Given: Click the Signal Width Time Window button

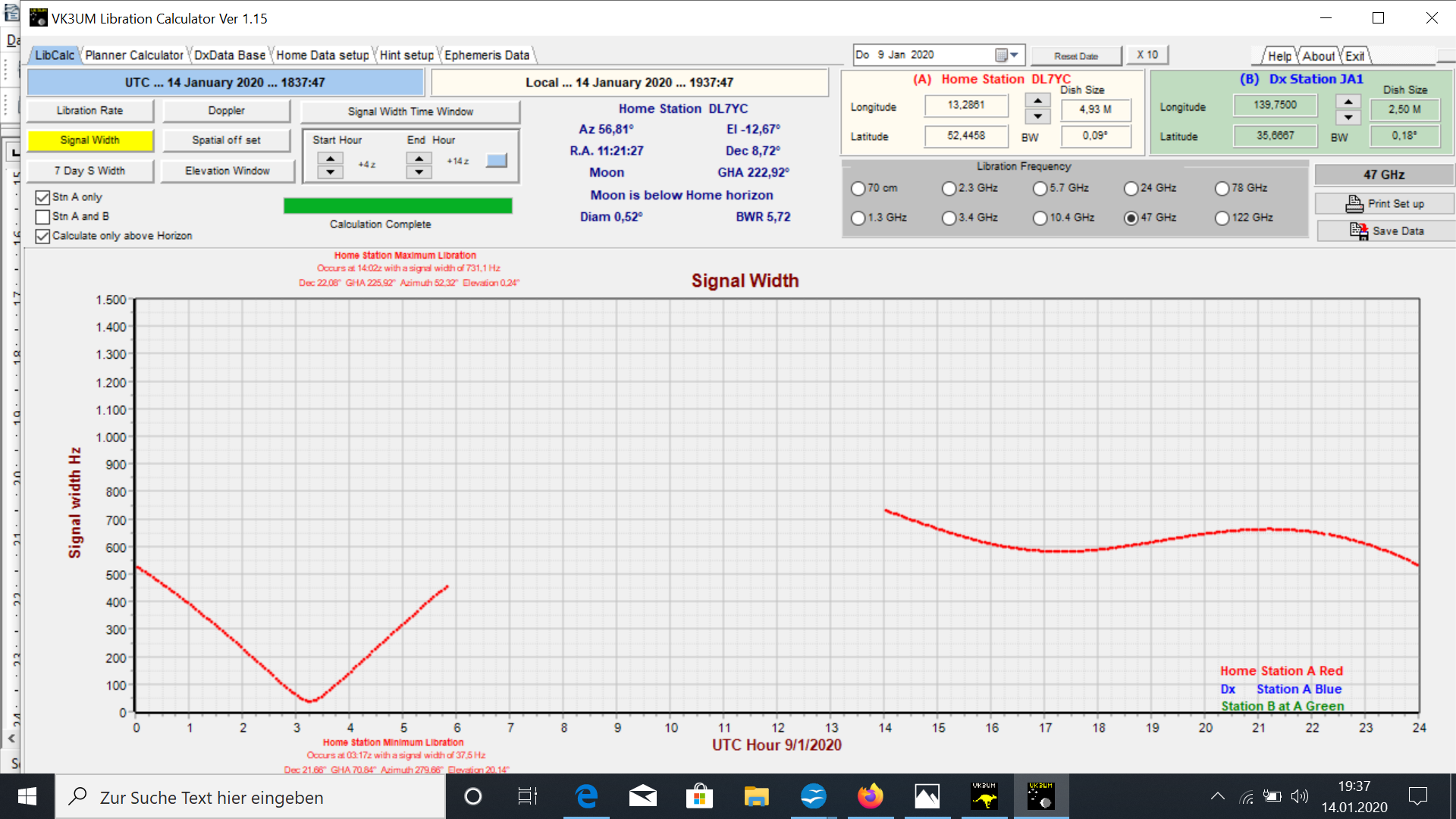Looking at the screenshot, I should [410, 111].
